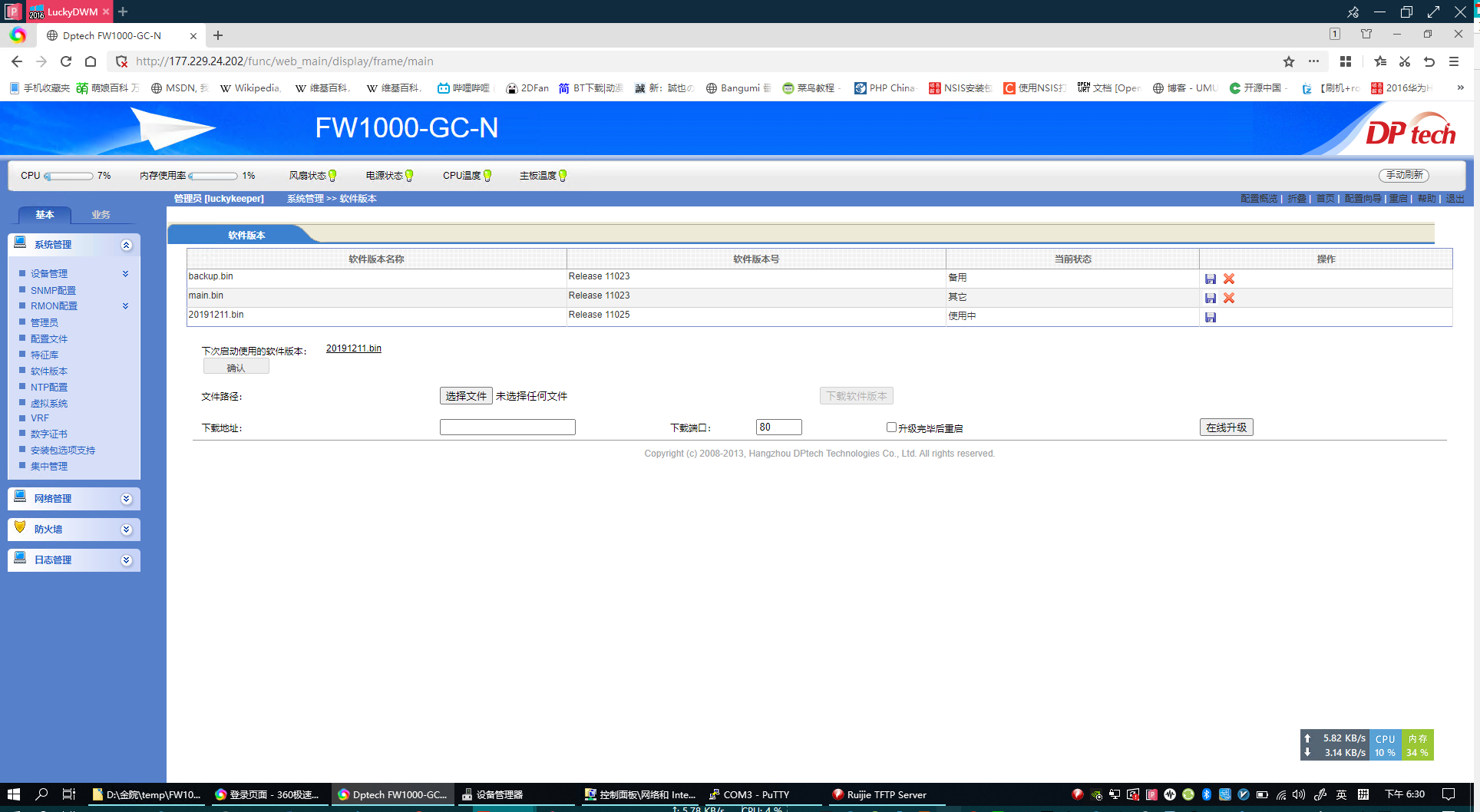
Task: Delete main.bin using the red X icon
Action: (1229, 298)
